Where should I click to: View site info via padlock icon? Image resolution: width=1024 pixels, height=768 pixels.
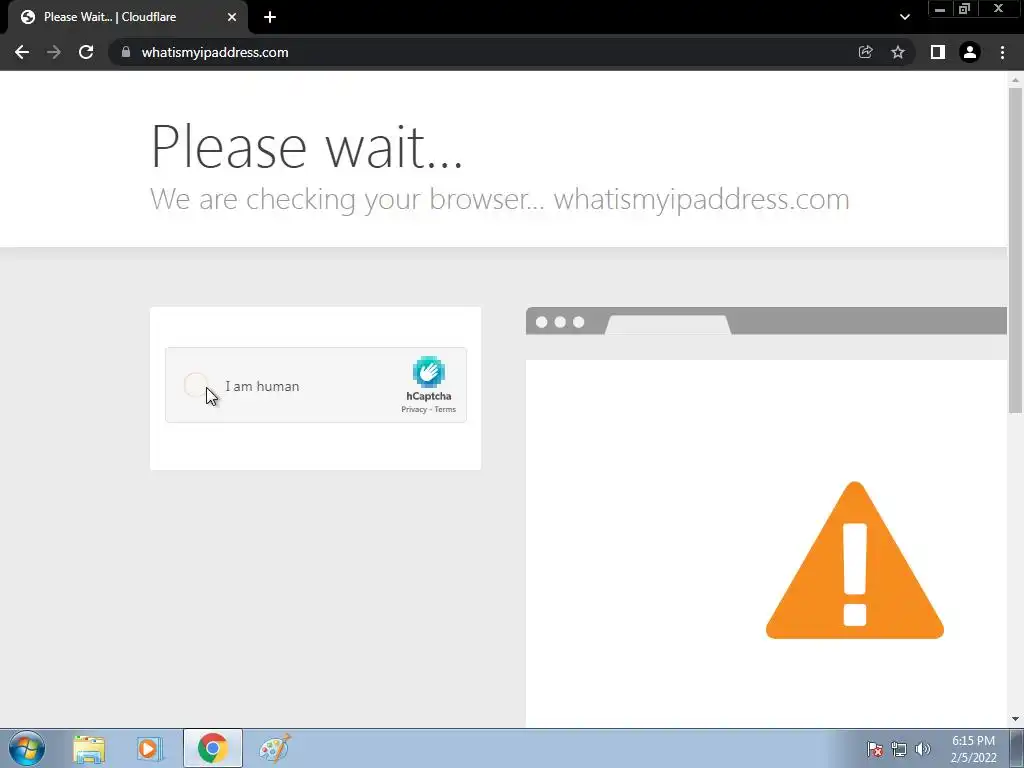[x=126, y=52]
